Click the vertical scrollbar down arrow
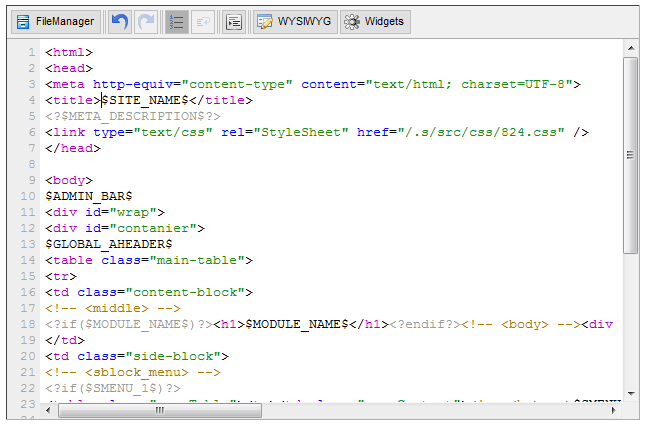 coord(630,392)
